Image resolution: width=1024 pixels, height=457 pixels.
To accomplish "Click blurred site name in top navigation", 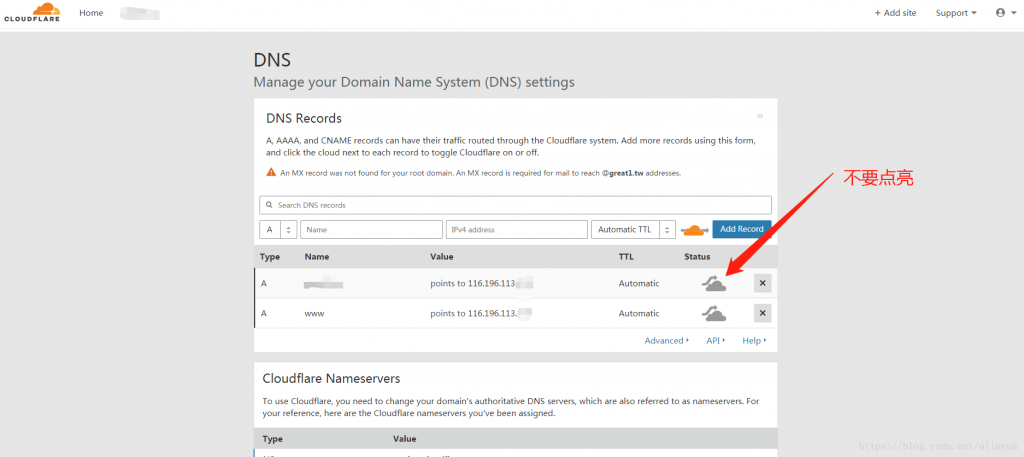I will (140, 12).
